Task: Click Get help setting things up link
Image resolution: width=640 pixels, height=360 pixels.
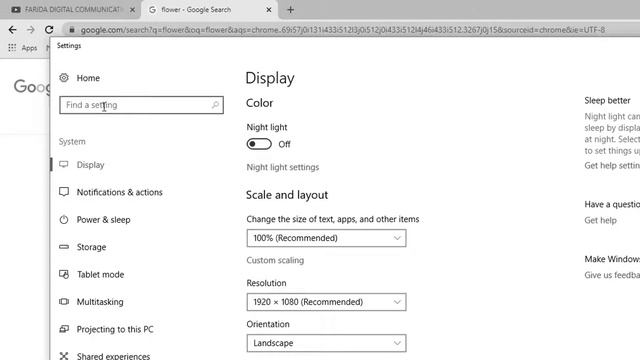Action: click(x=612, y=165)
